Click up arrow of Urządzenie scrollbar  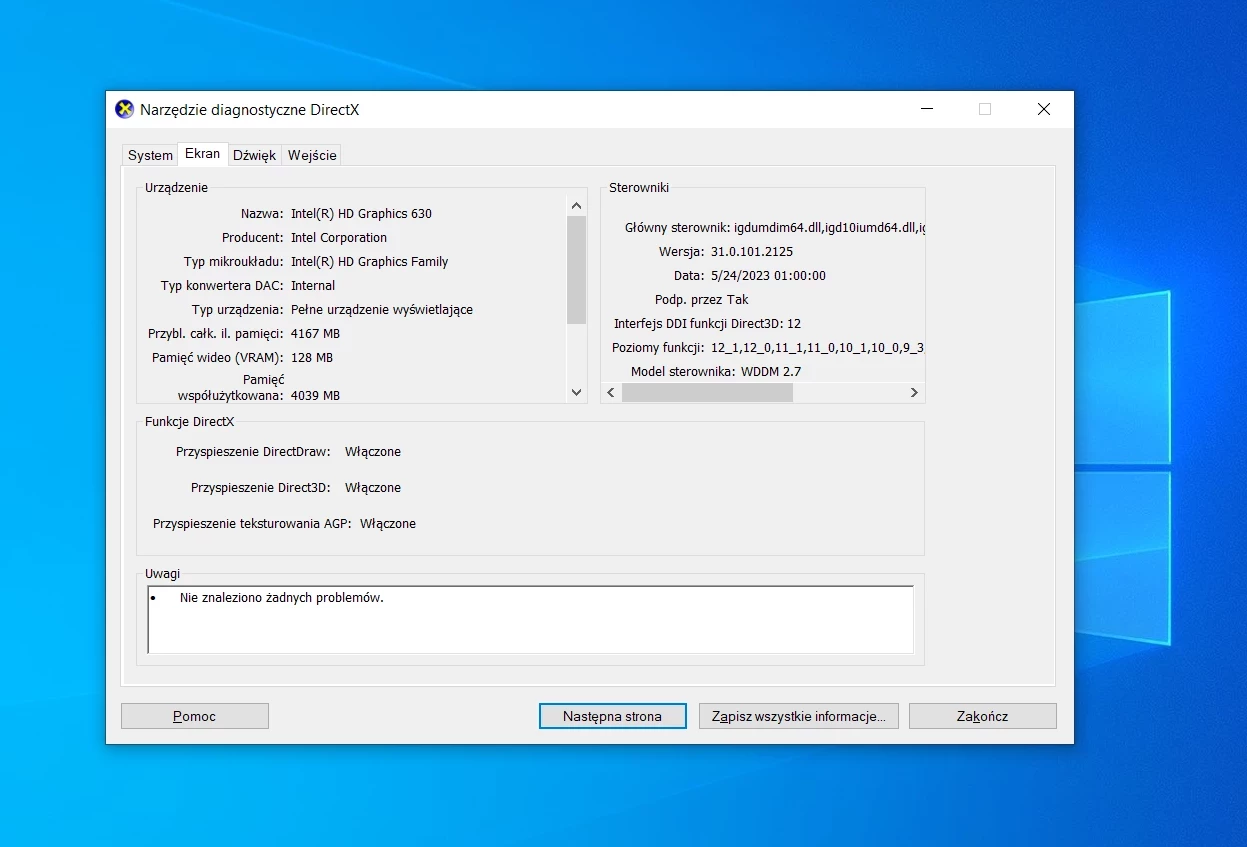point(576,205)
